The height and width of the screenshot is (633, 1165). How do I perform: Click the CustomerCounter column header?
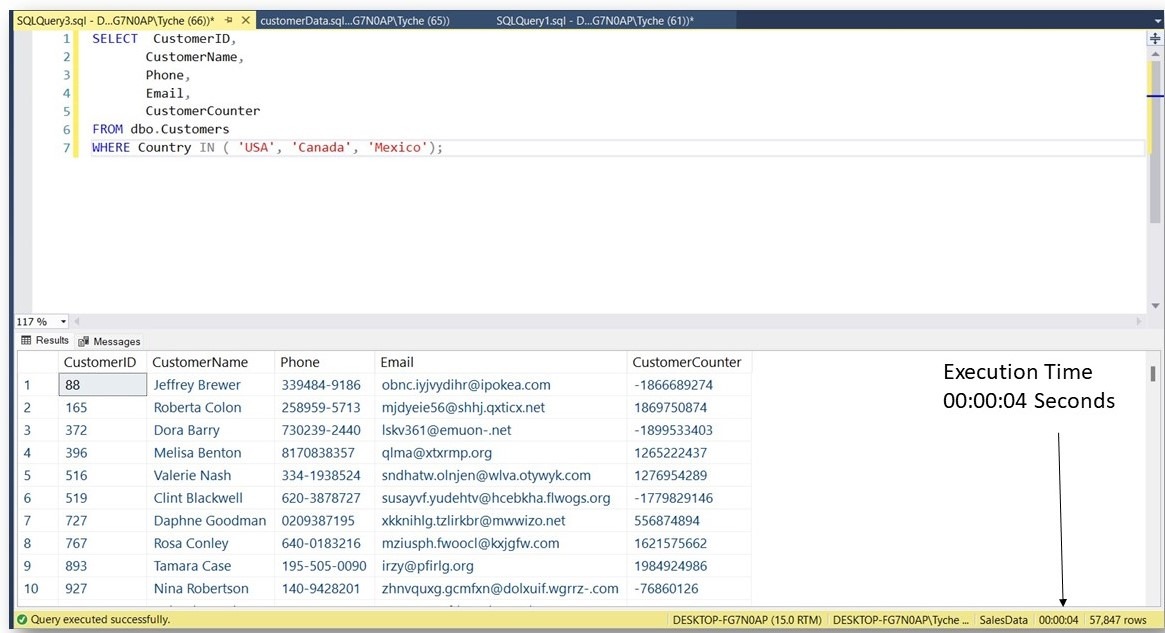click(687, 362)
